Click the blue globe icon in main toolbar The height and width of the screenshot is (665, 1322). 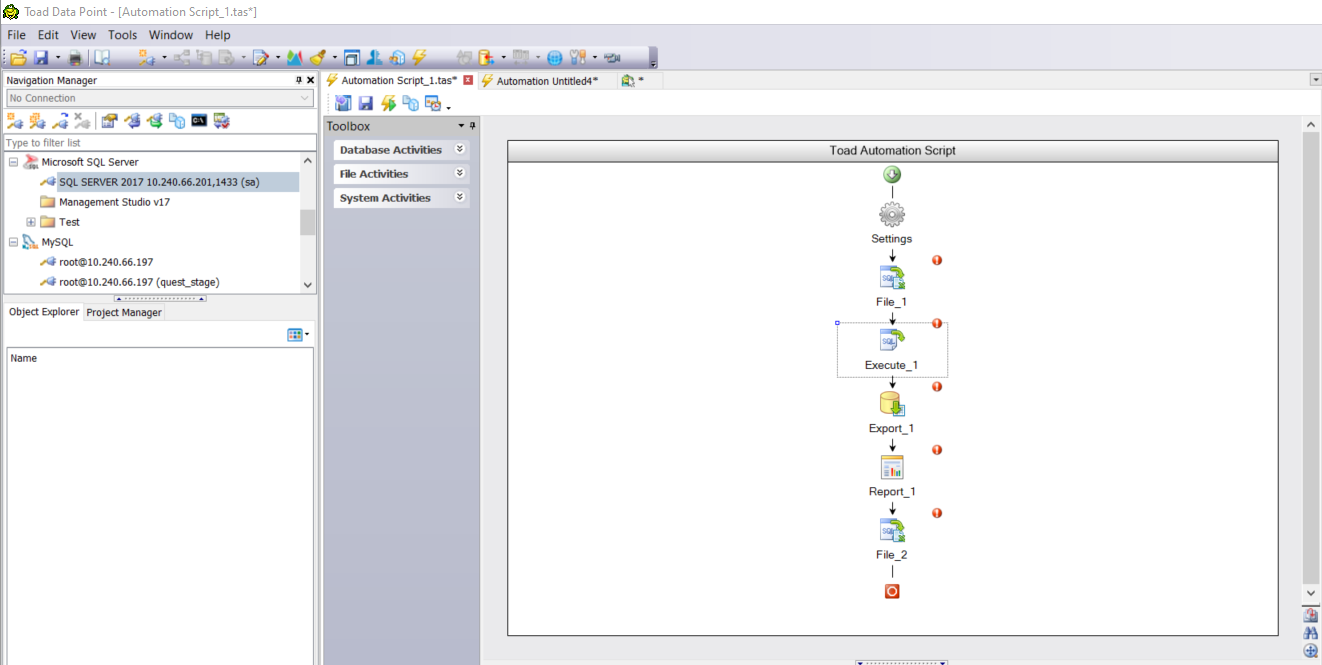point(555,57)
